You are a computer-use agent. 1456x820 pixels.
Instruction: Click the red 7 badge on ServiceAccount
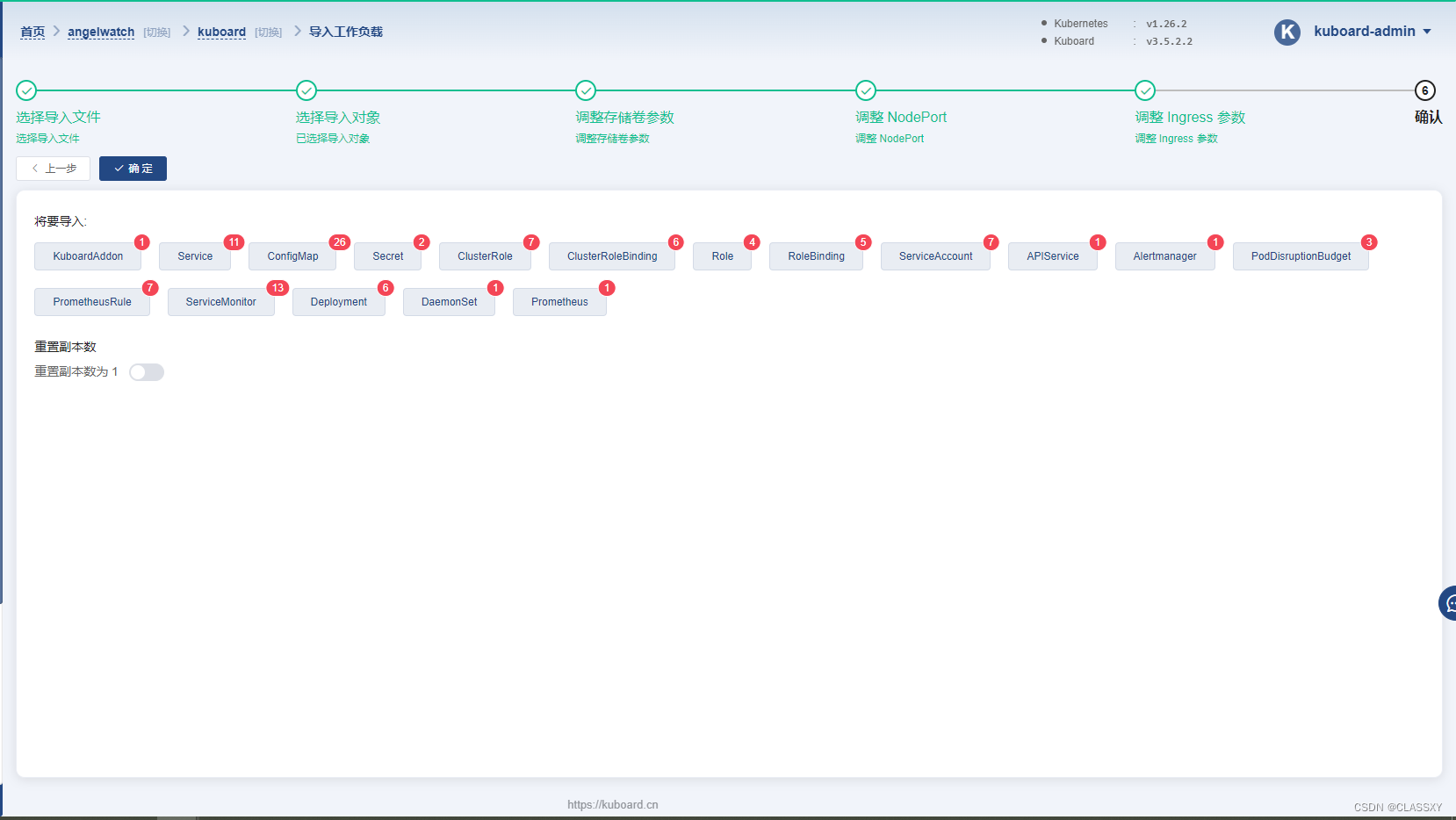(x=991, y=242)
